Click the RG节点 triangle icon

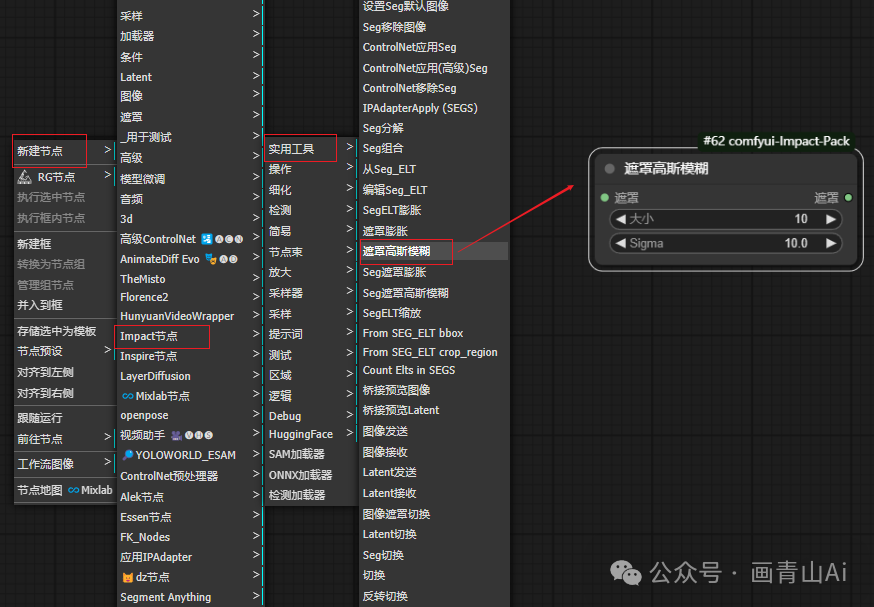click(x=24, y=177)
